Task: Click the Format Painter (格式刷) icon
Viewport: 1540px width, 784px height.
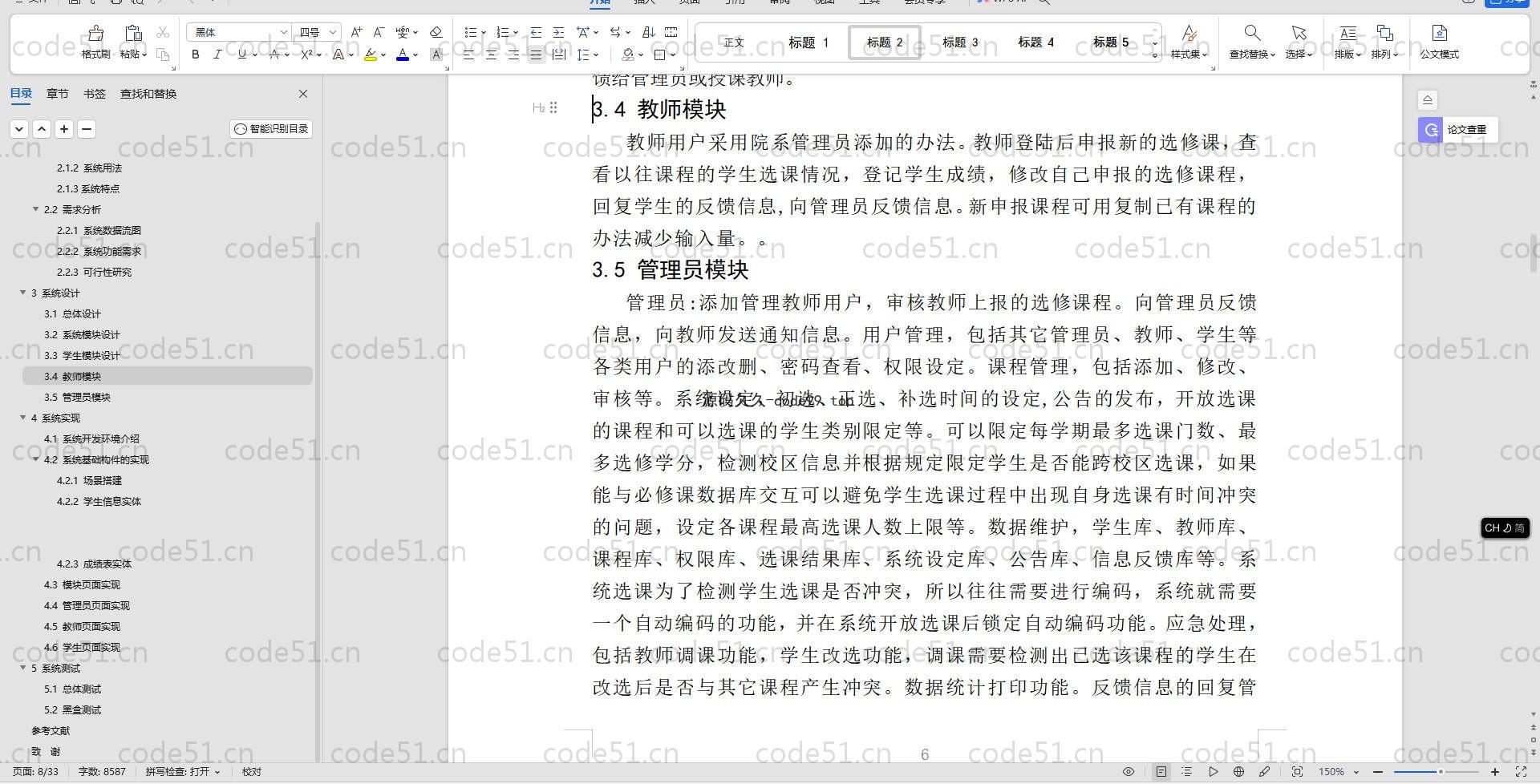Action: (x=95, y=34)
